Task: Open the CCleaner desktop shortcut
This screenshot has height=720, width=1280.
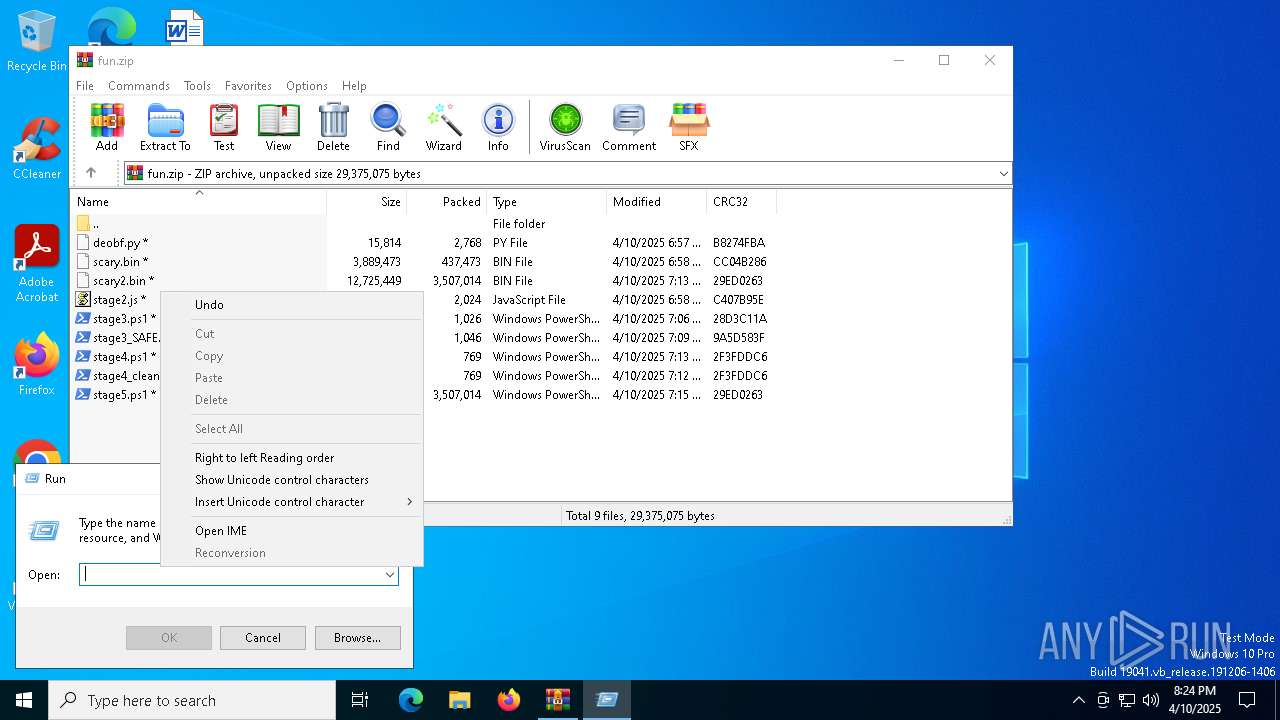Action: click(x=37, y=150)
